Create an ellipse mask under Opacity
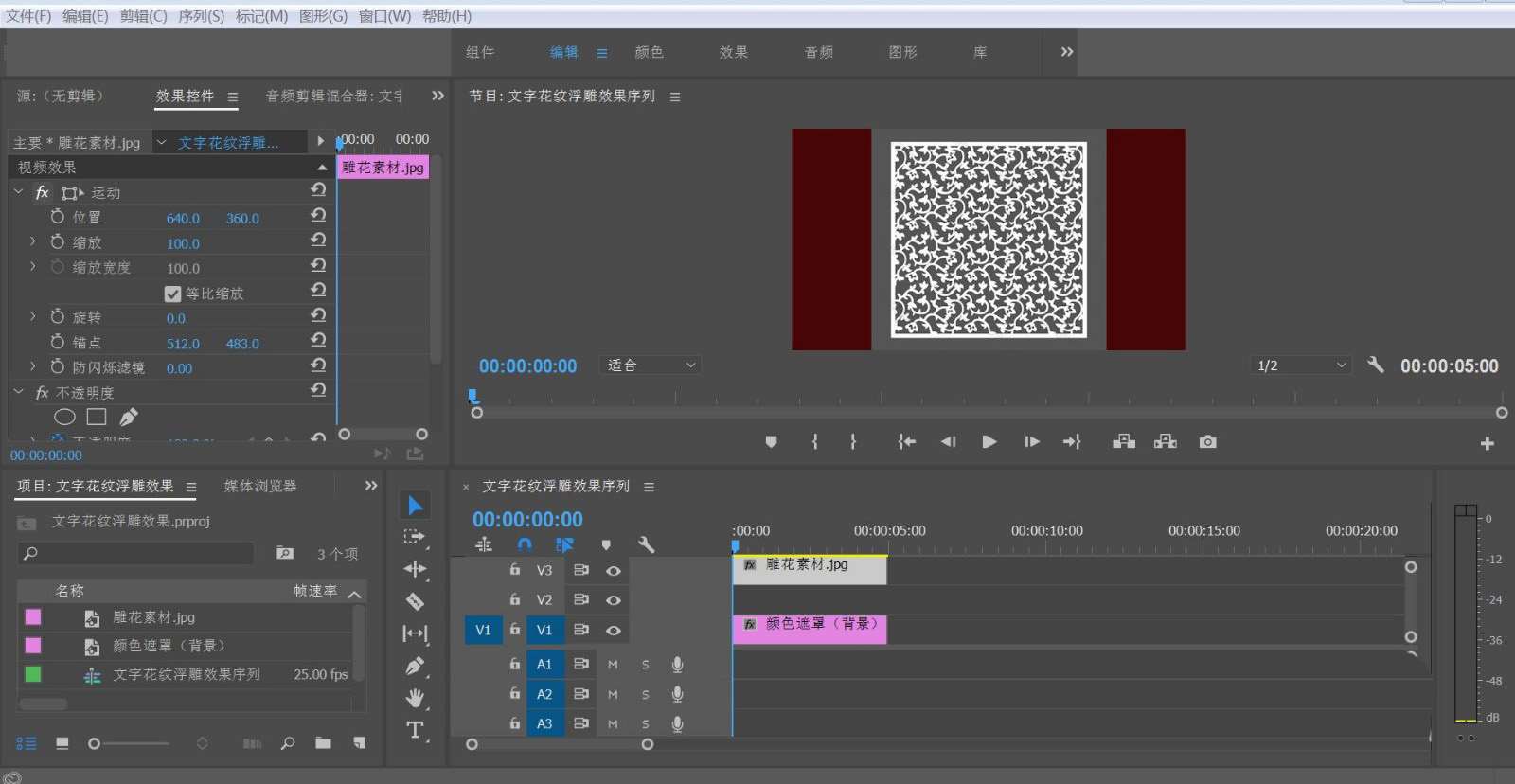 point(64,417)
